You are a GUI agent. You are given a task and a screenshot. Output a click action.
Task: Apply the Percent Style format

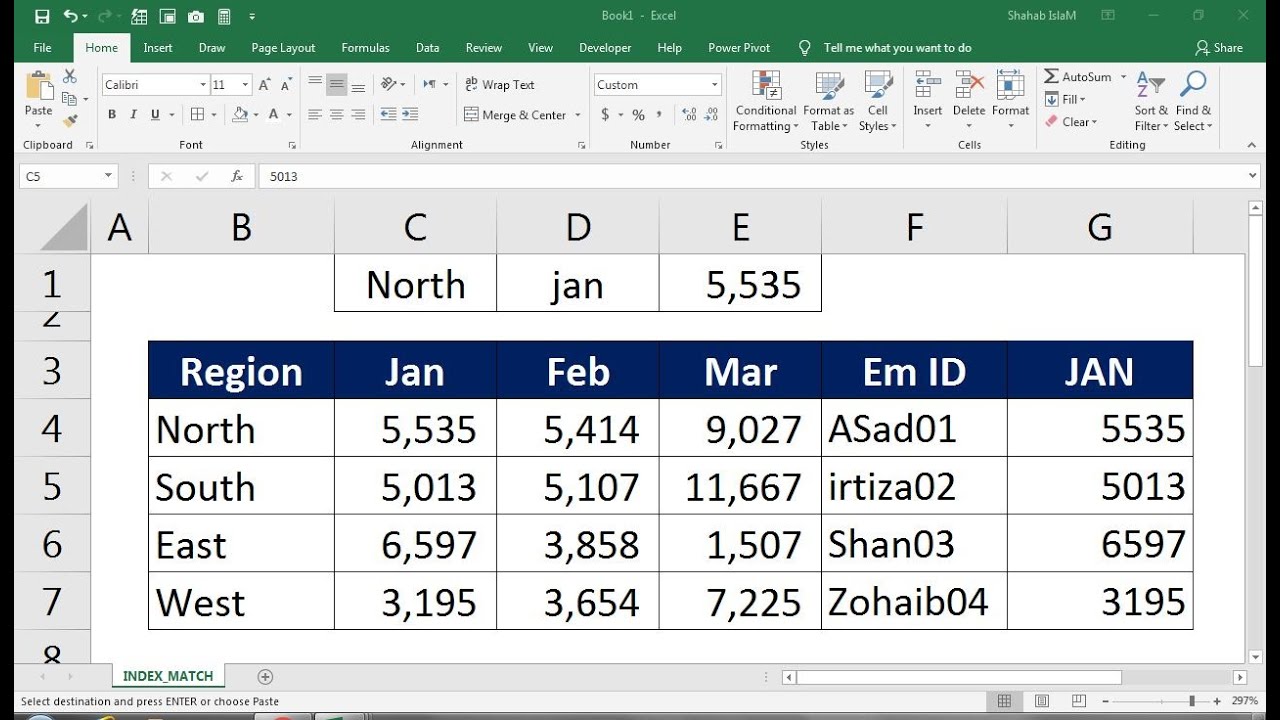[x=638, y=115]
